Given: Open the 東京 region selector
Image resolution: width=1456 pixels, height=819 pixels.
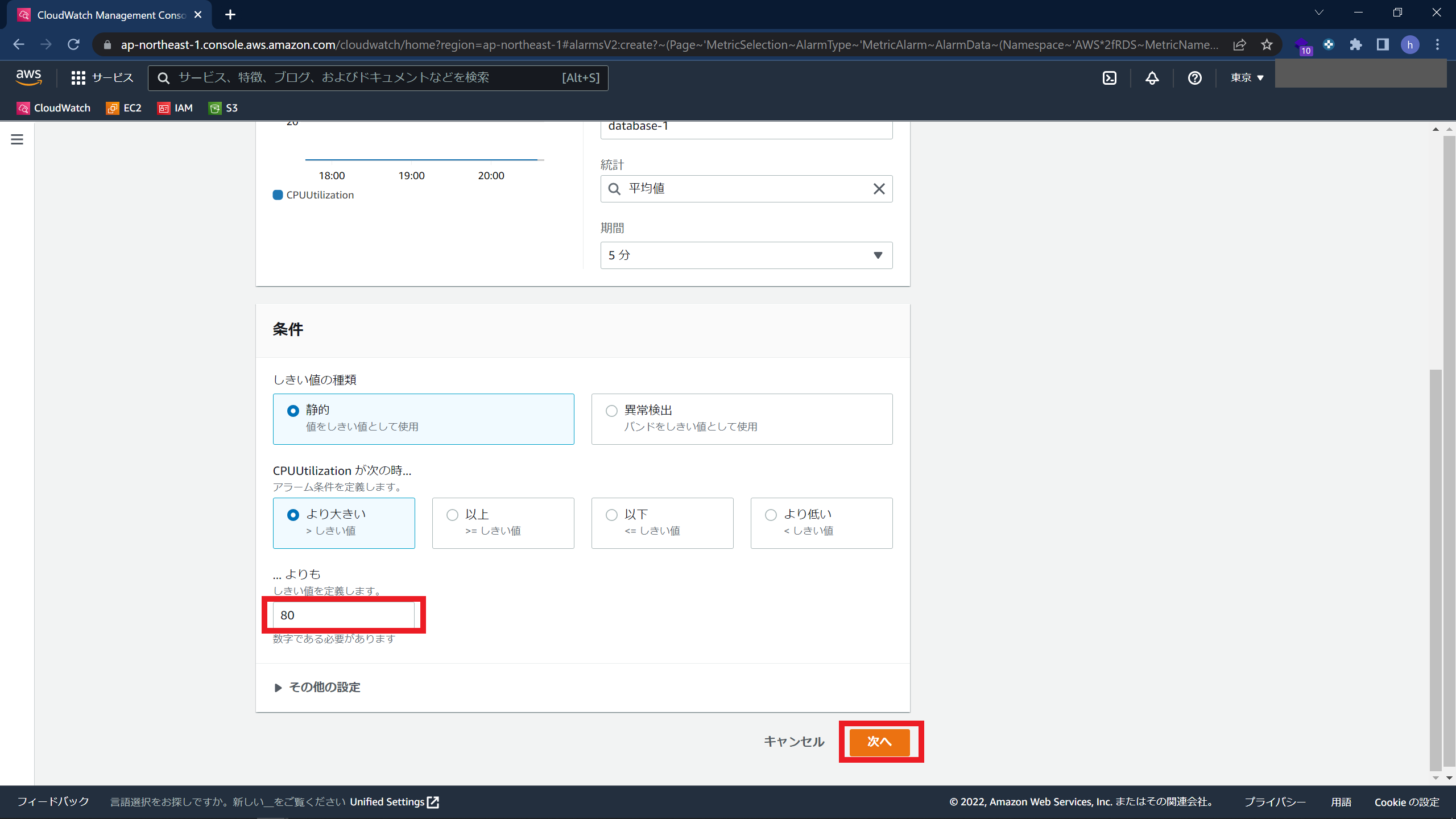Looking at the screenshot, I should pyautogui.click(x=1247, y=78).
